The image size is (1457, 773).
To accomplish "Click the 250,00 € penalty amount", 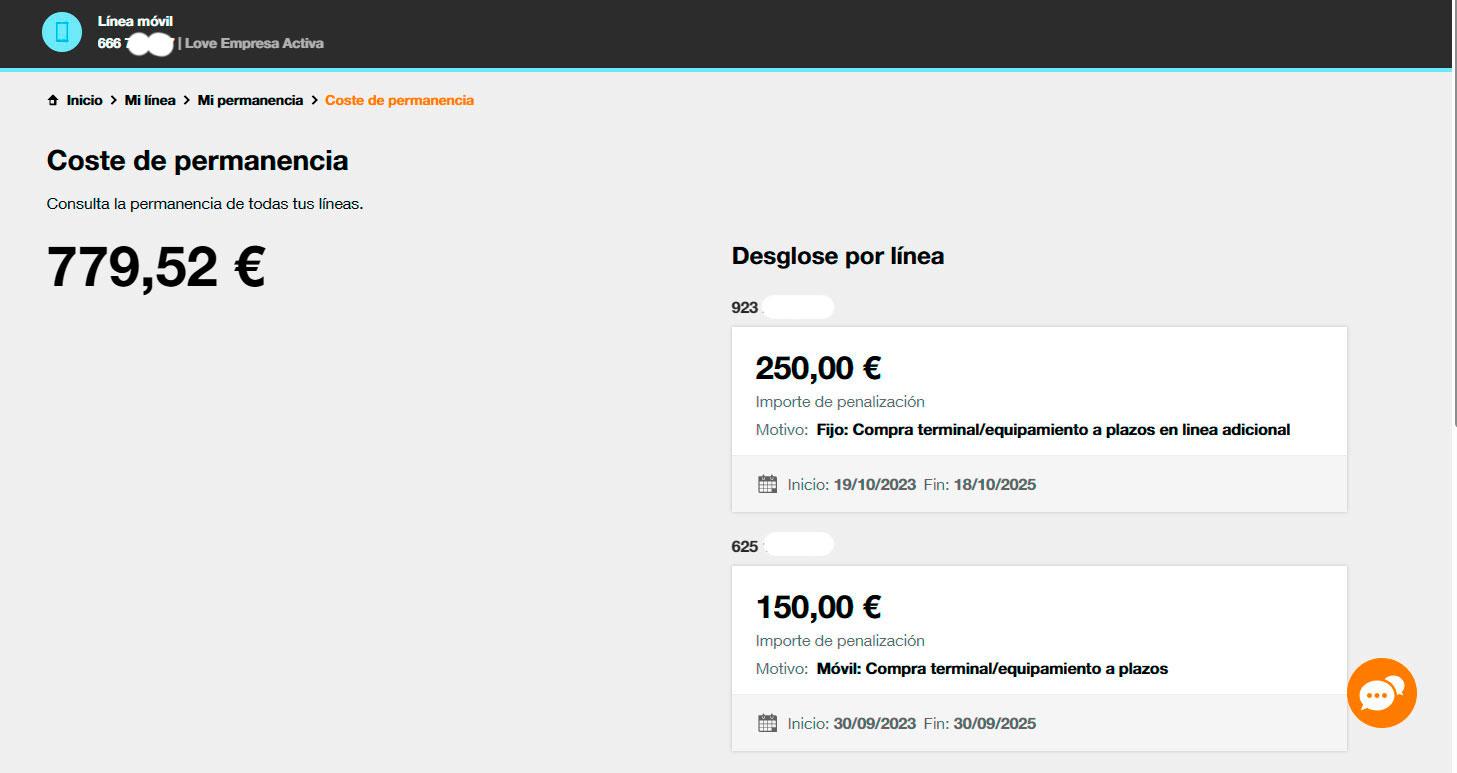I will click(818, 368).
